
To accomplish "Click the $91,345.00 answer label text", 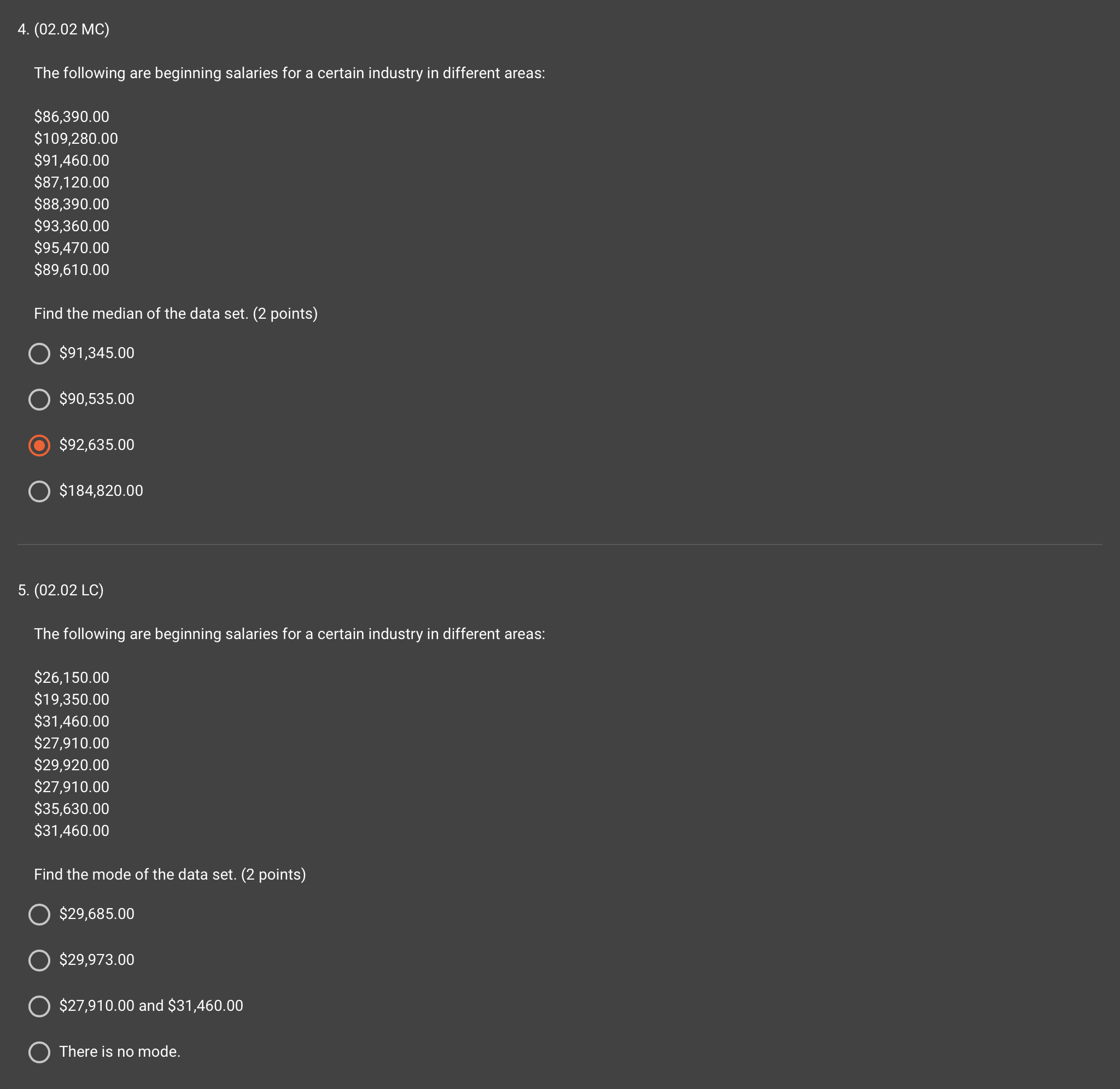I will [x=97, y=353].
